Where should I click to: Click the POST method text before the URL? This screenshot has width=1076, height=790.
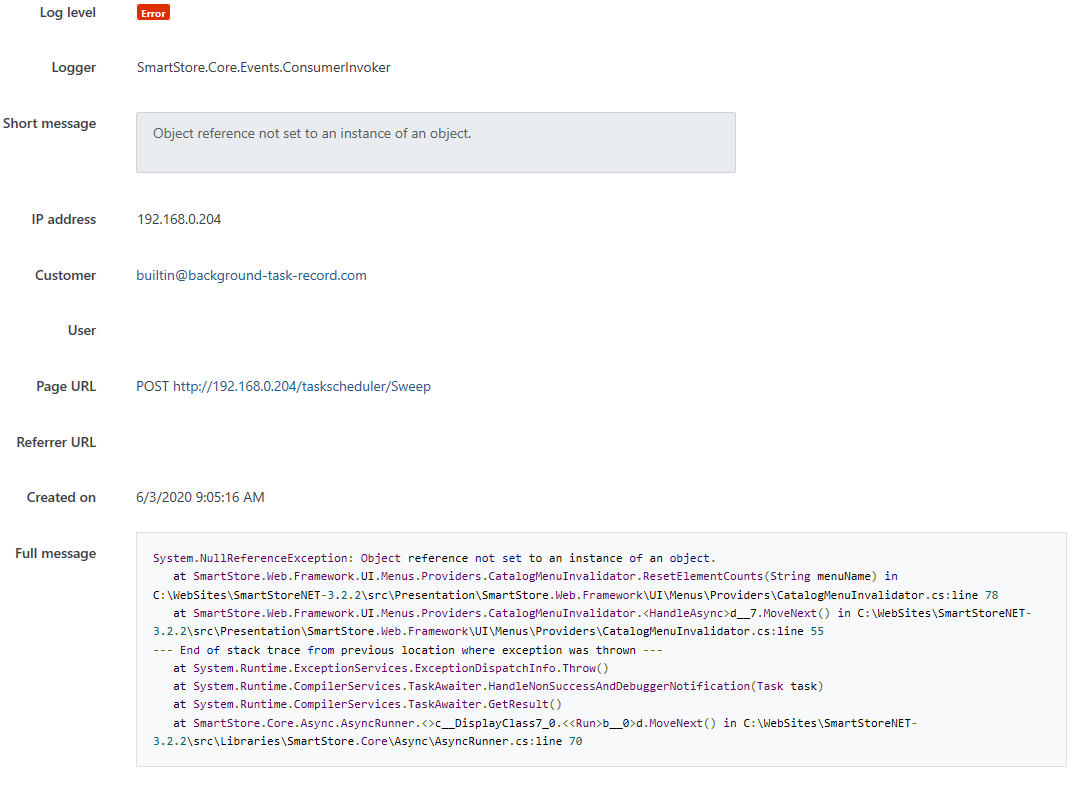(x=151, y=385)
